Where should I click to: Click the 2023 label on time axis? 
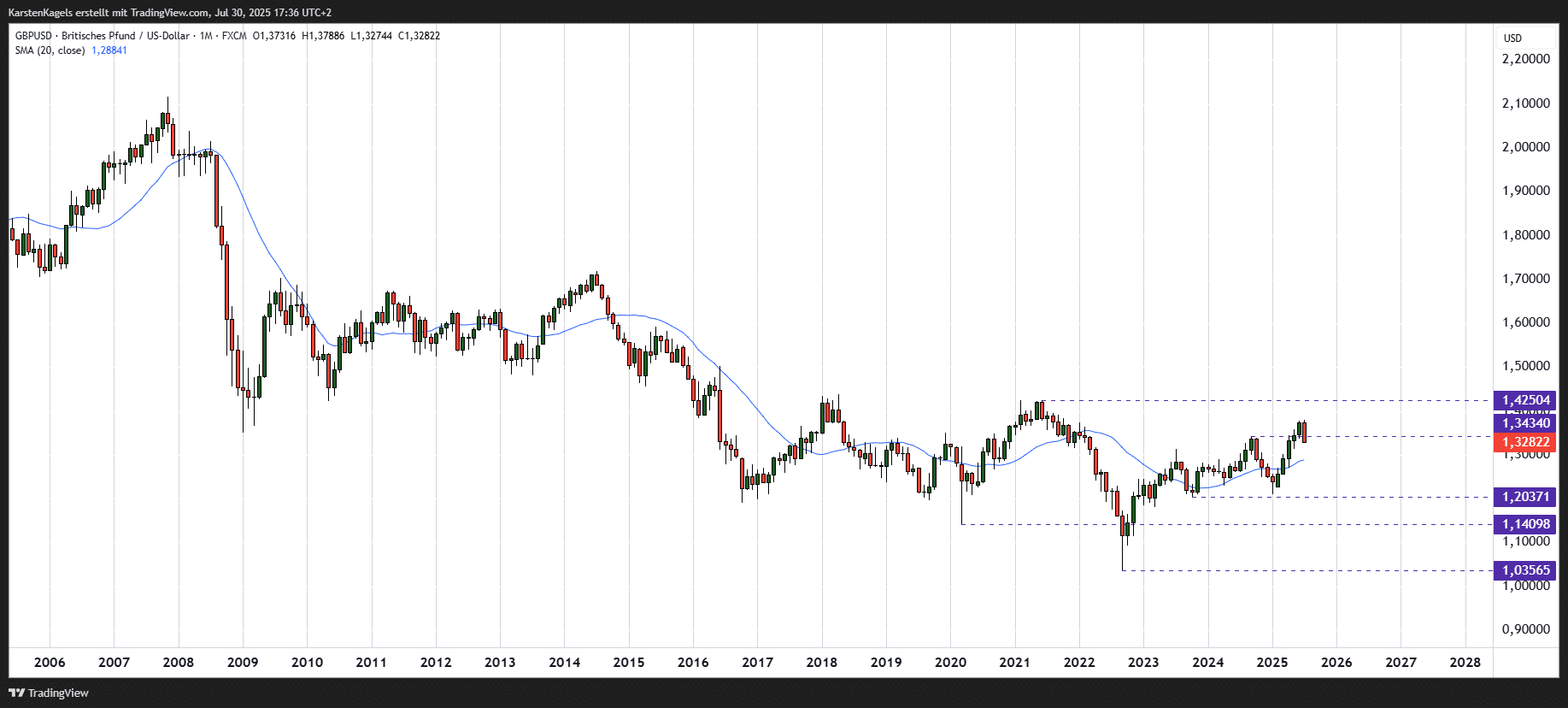coord(1143,662)
